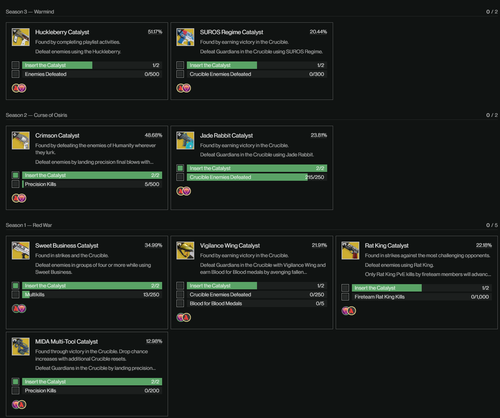Click the Huckleberry Catalyst title
Viewport: 500px width, 418px height.
62,32
